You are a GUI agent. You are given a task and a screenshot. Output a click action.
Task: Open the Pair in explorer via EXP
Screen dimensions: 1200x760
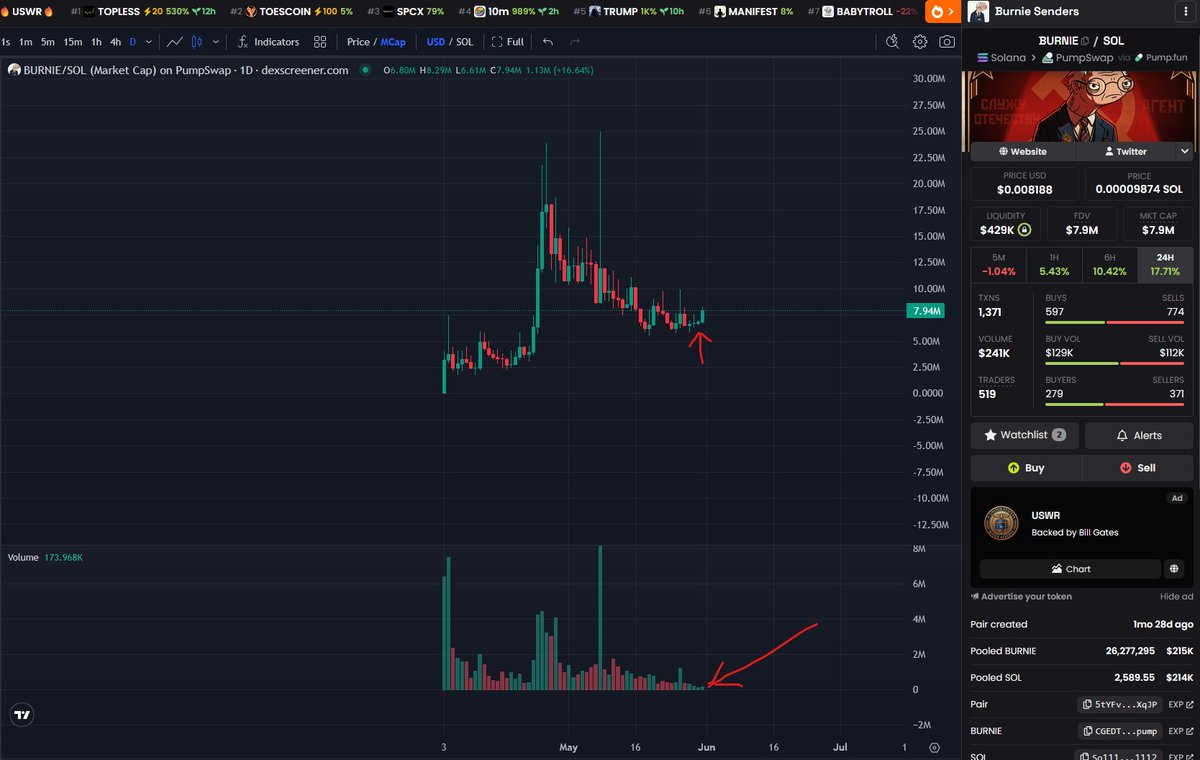(1181, 704)
